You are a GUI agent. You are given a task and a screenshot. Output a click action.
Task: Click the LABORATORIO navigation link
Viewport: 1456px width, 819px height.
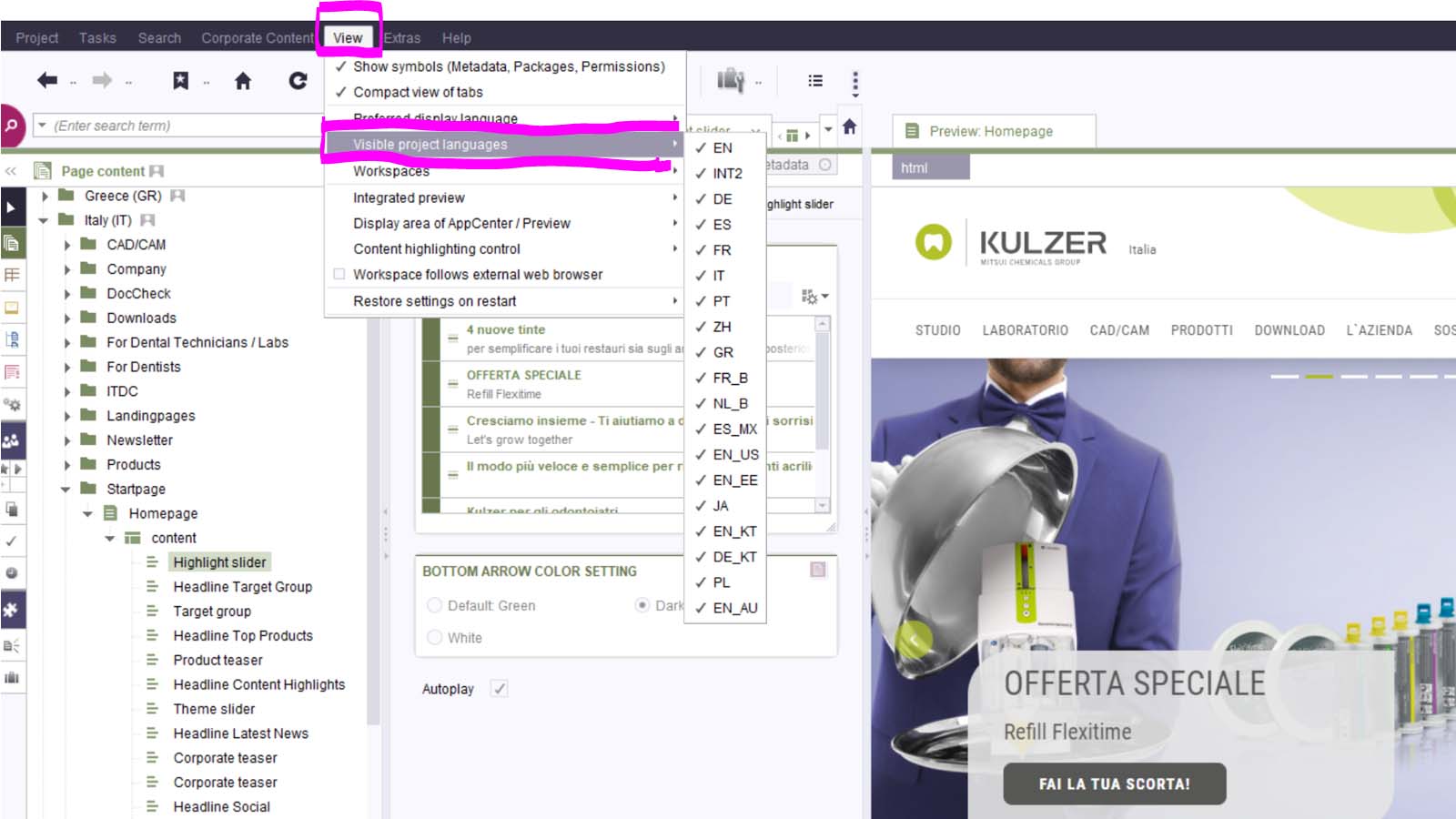(x=1025, y=330)
